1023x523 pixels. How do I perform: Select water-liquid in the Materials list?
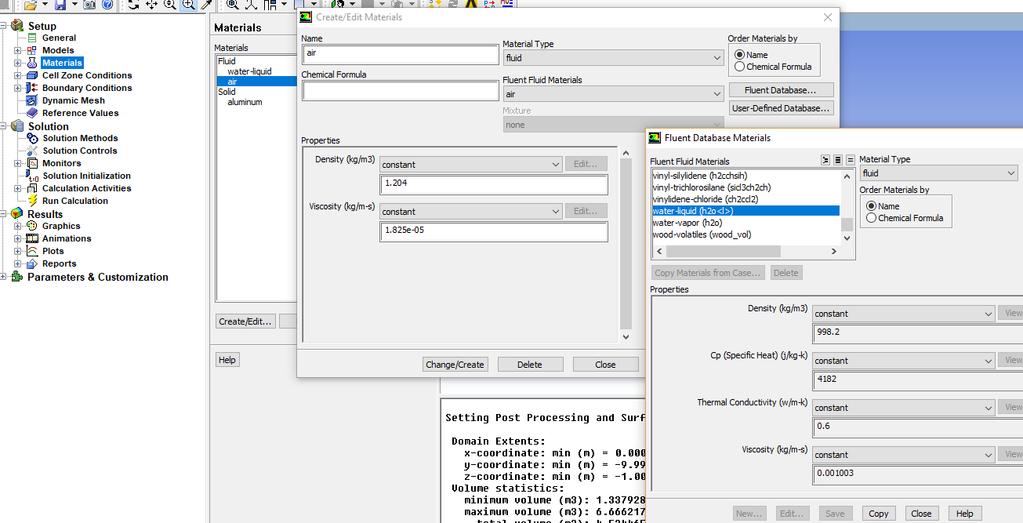point(249,71)
